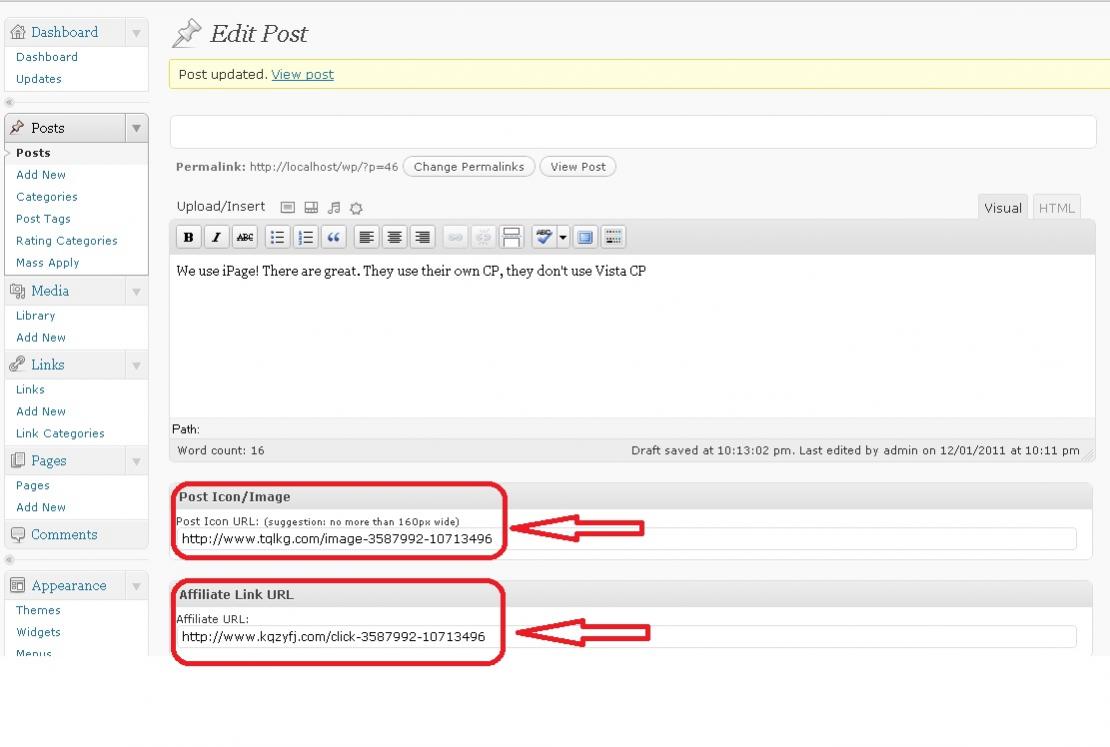Apply Strikethrough (ABC) formatting
The width and height of the screenshot is (1110, 747).
pyautogui.click(x=245, y=237)
